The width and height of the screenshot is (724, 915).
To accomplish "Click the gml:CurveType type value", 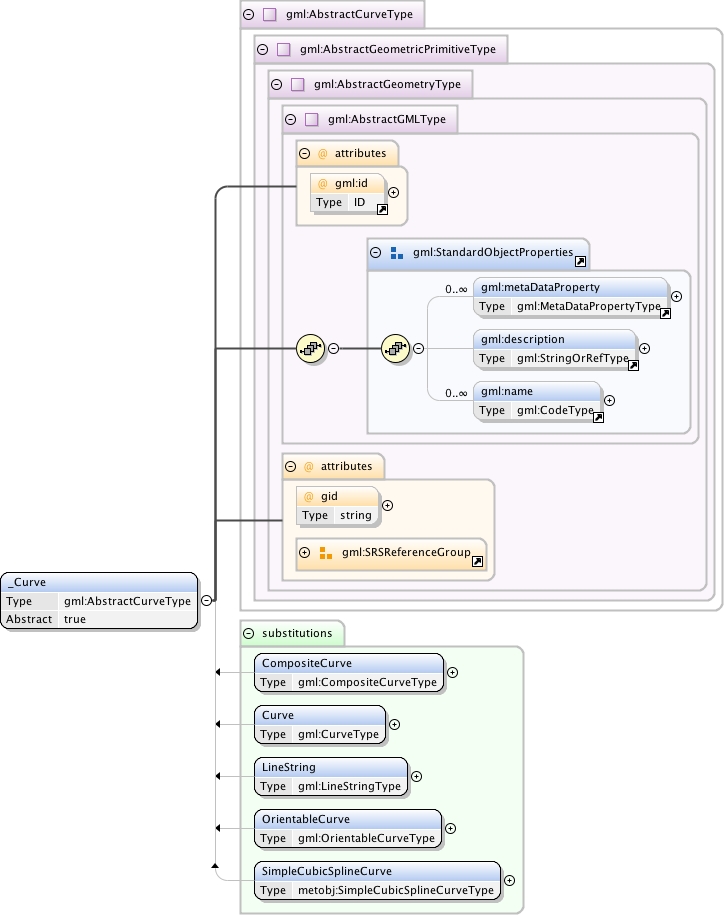I will (338, 734).
